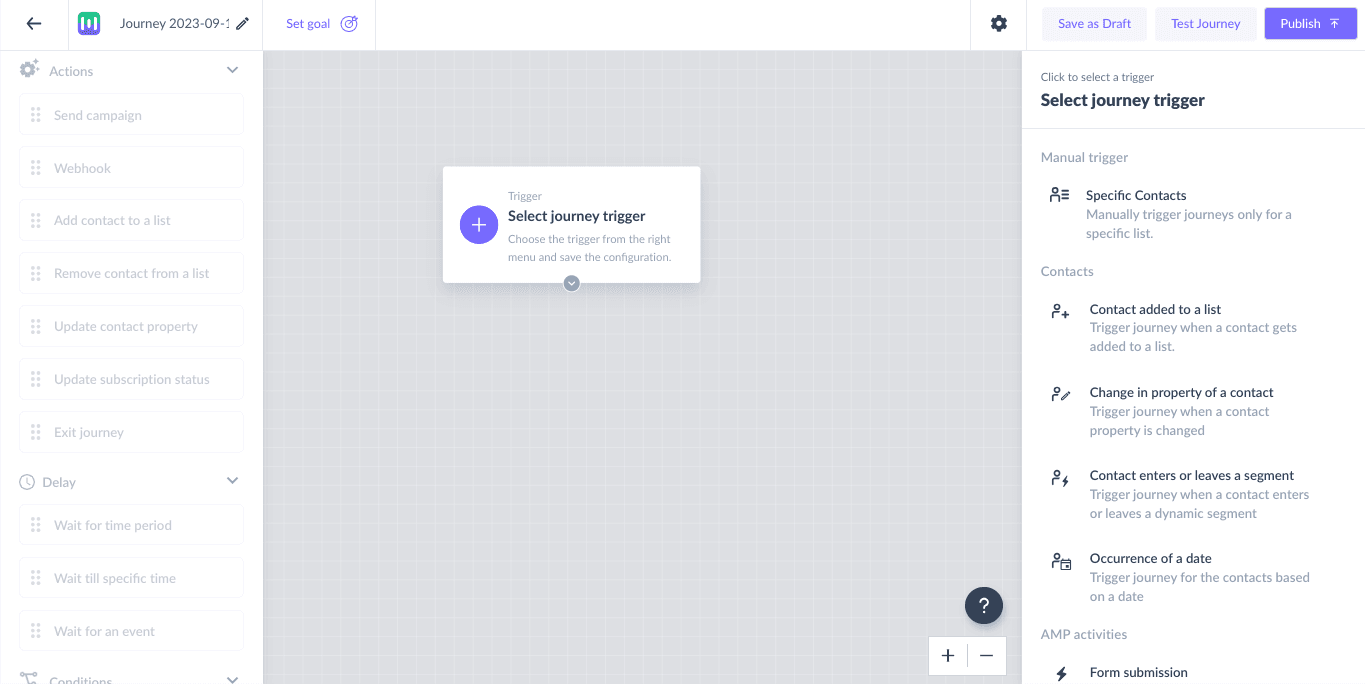1365x684 pixels.
Task: Expand the Conditions section
Action: [231, 679]
